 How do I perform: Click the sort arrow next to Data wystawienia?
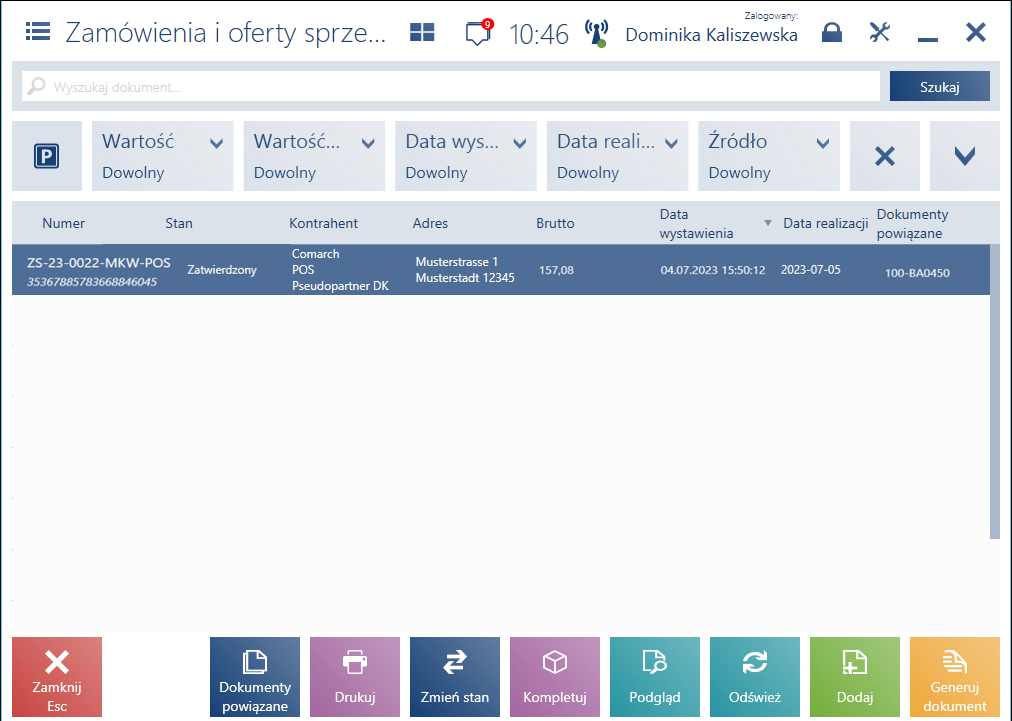(x=767, y=223)
